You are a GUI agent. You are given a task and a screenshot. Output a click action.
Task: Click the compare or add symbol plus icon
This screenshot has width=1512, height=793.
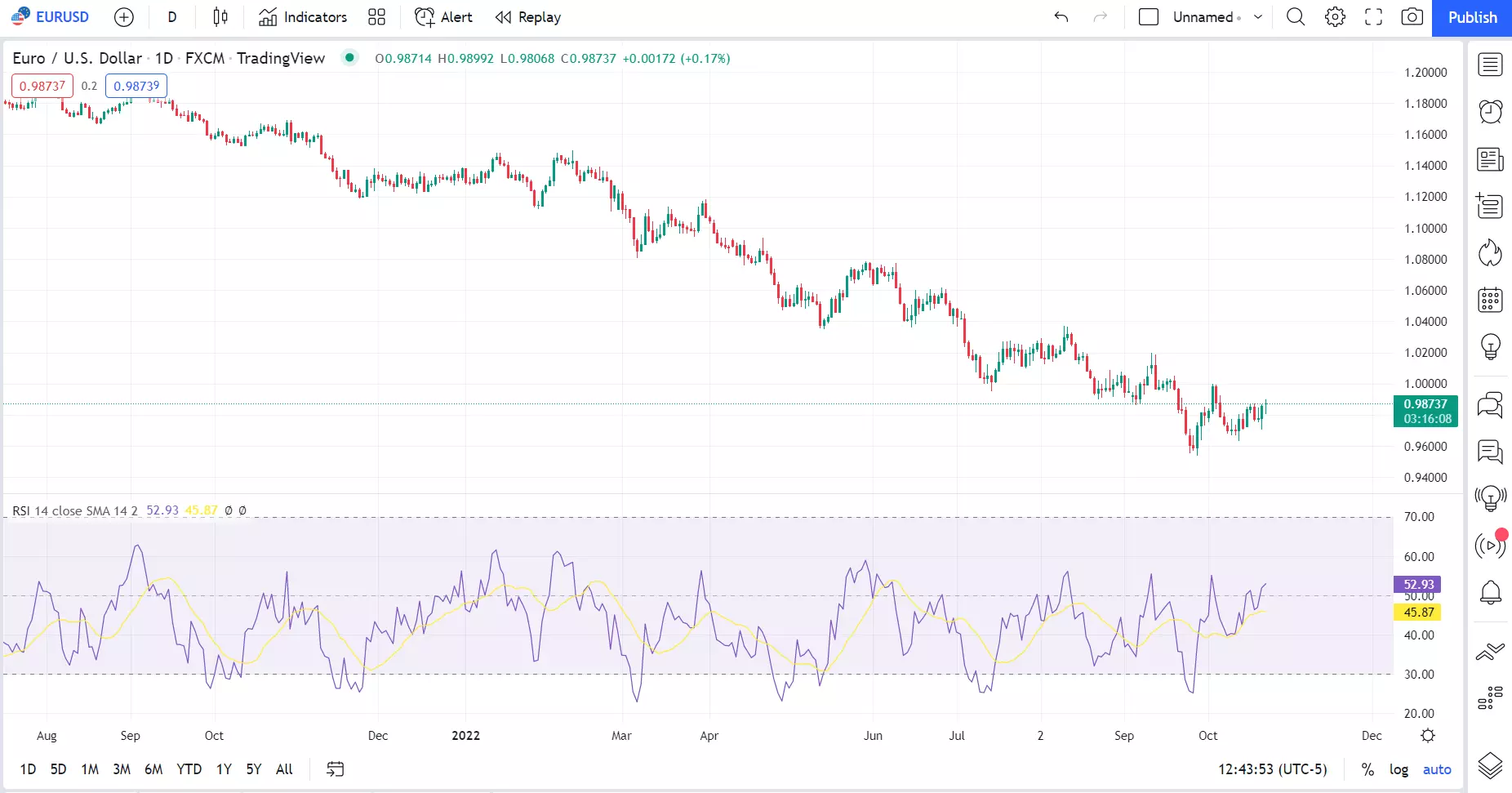point(124,17)
